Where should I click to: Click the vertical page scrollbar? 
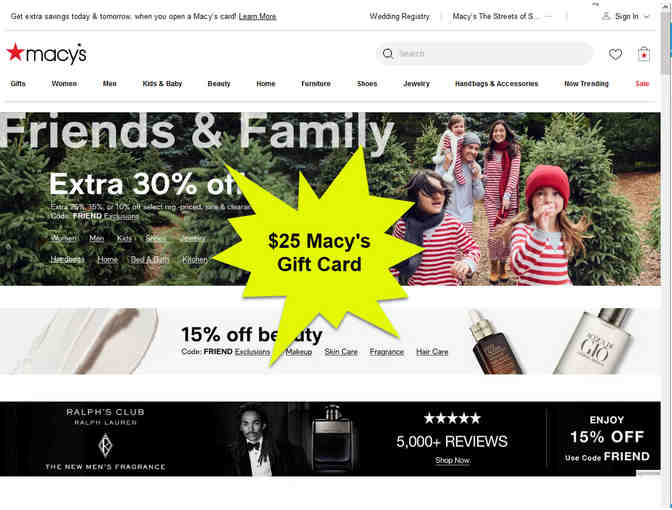(666, 255)
